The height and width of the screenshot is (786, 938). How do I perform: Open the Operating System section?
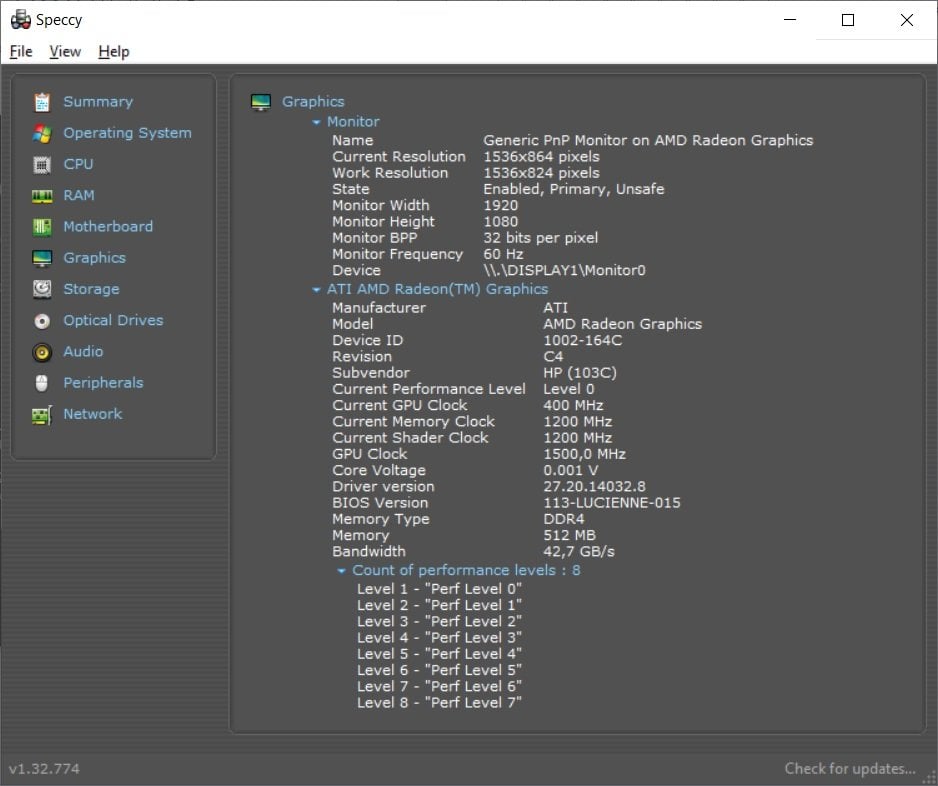pyautogui.click(x=127, y=133)
